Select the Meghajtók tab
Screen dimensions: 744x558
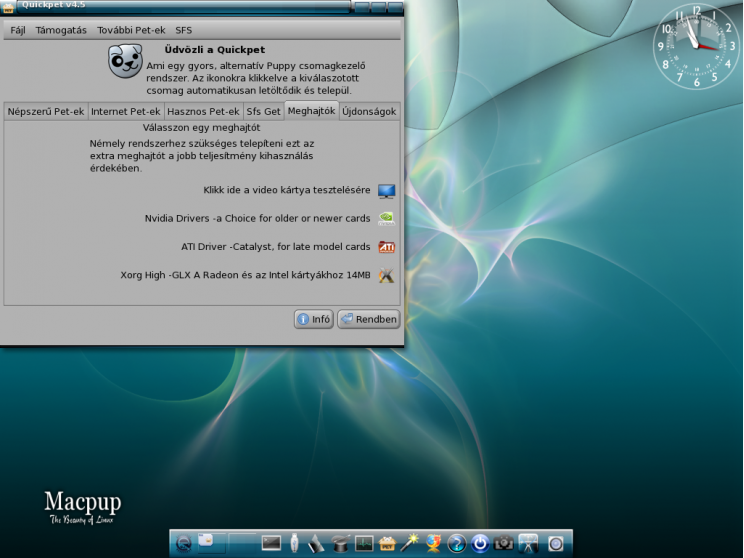[311, 111]
